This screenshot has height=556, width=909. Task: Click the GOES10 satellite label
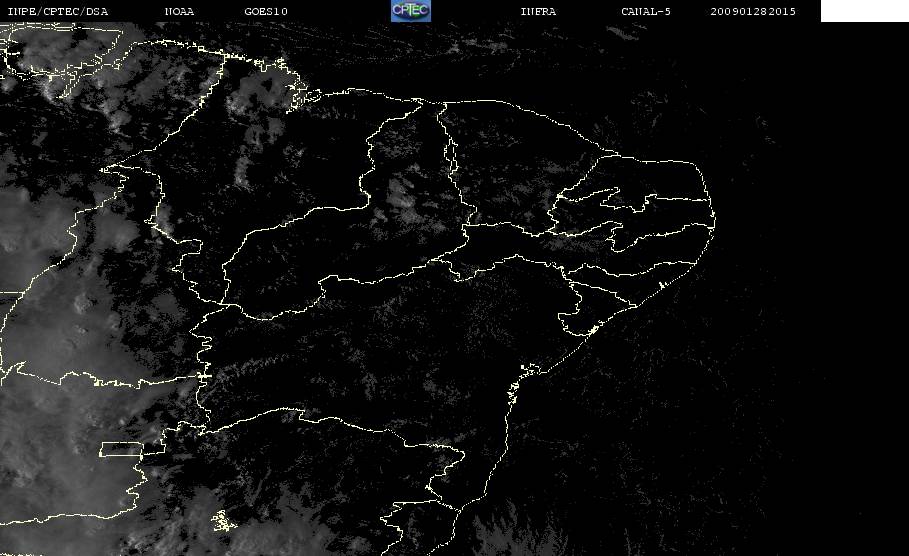coord(266,11)
